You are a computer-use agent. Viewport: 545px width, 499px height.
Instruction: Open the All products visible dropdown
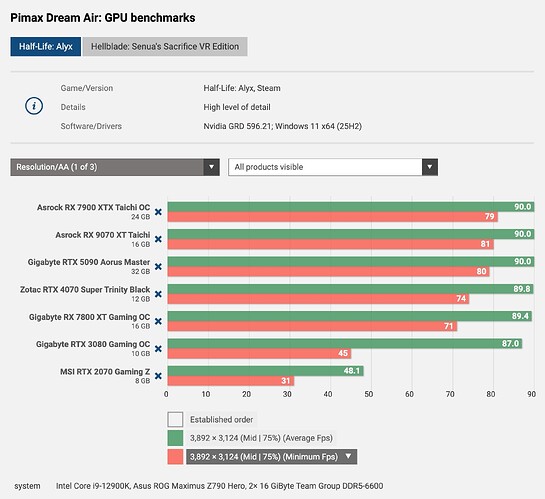(x=333, y=167)
